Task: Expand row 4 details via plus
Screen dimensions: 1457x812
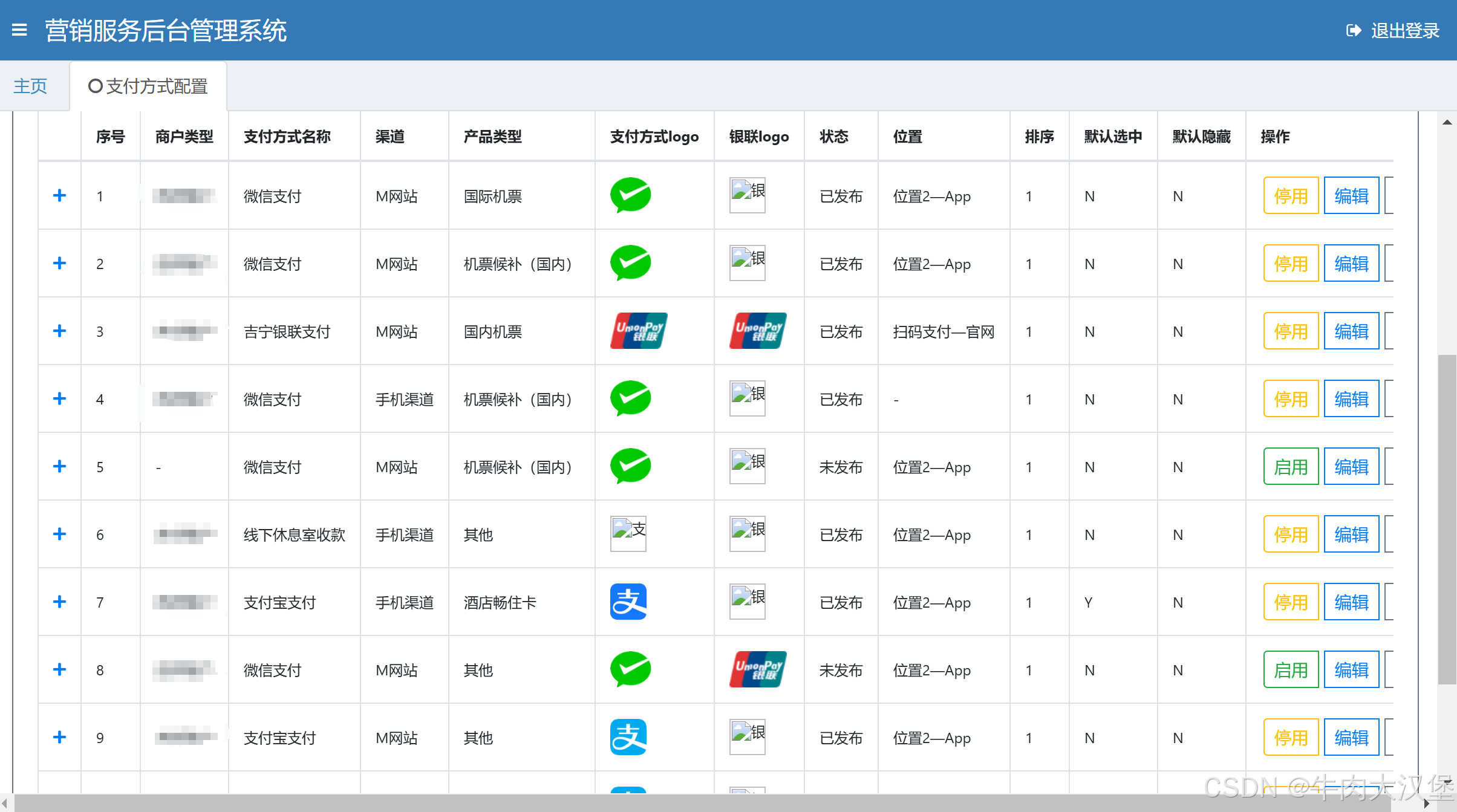Action: [59, 398]
